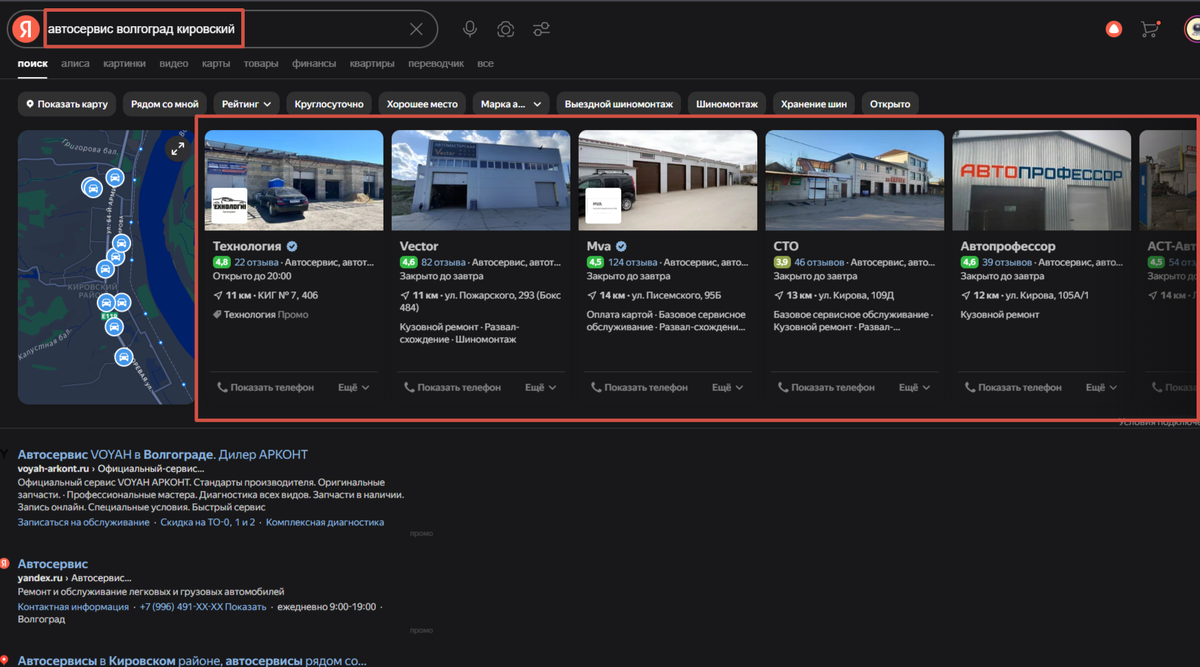Screen dimensions: 1200x667
Task: Open the 39 отзывов reviews link
Action: pos(1007,262)
